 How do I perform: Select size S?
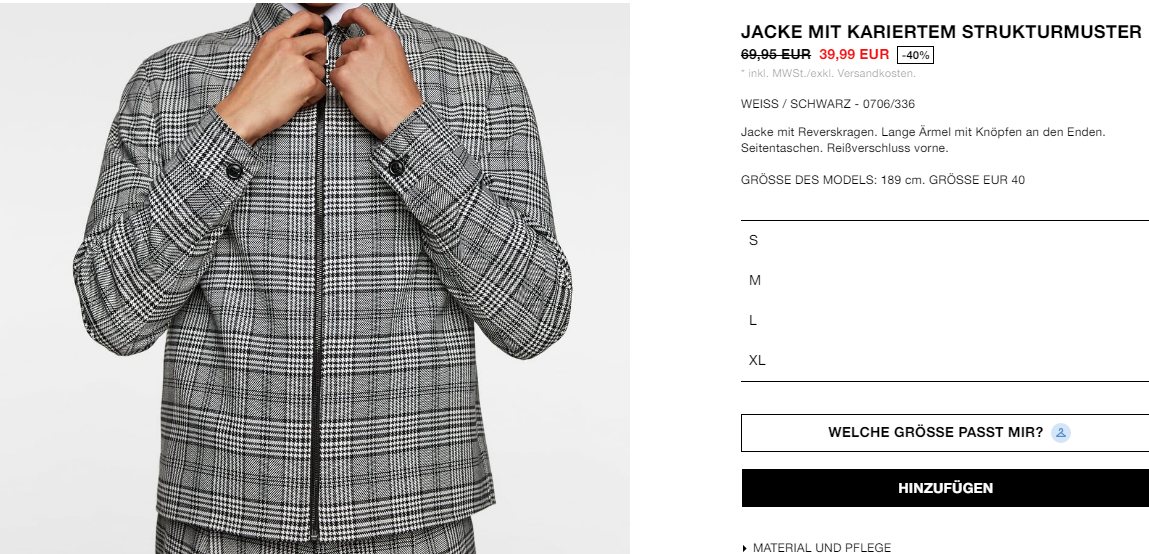tap(945, 240)
